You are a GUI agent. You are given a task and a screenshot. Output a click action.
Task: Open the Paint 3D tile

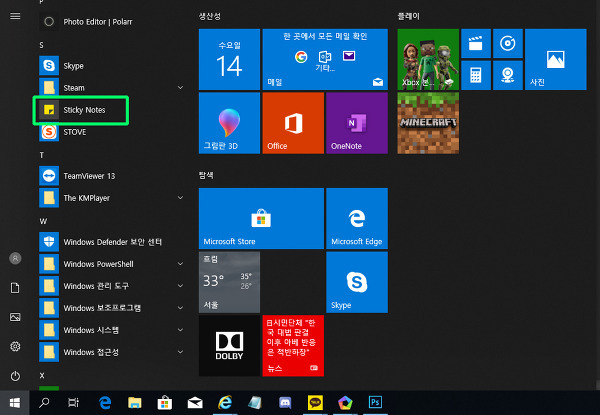click(229, 123)
